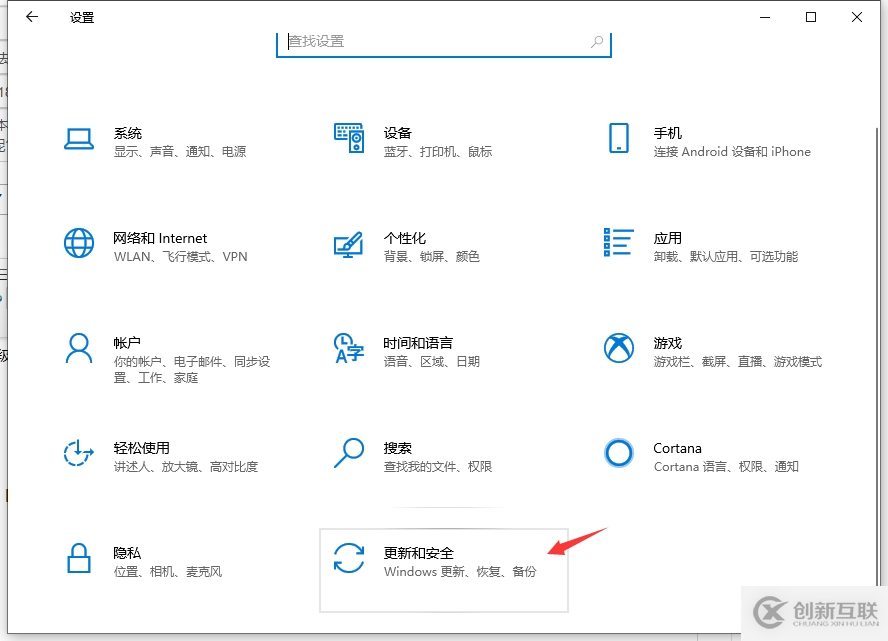Click the text Windows 更新、恢复、备份
Image resolution: width=888 pixels, height=641 pixels.
coord(460,572)
